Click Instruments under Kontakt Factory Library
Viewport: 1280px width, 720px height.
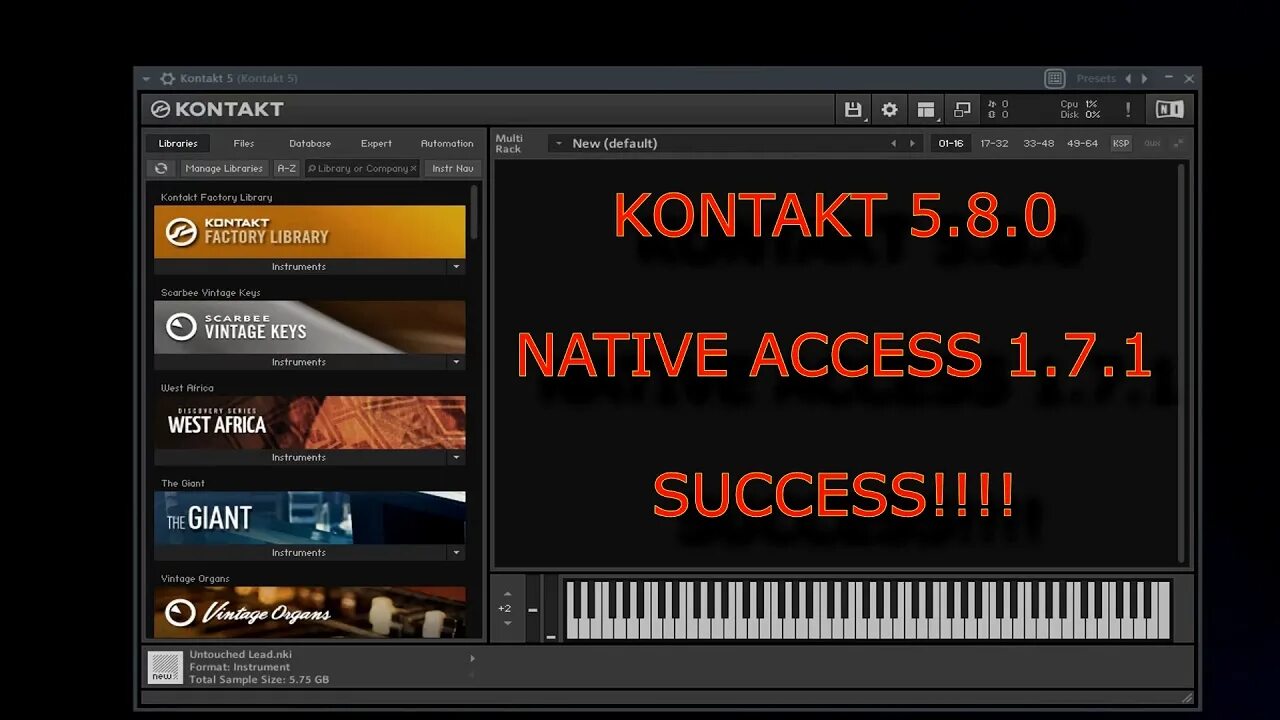pyautogui.click(x=299, y=267)
